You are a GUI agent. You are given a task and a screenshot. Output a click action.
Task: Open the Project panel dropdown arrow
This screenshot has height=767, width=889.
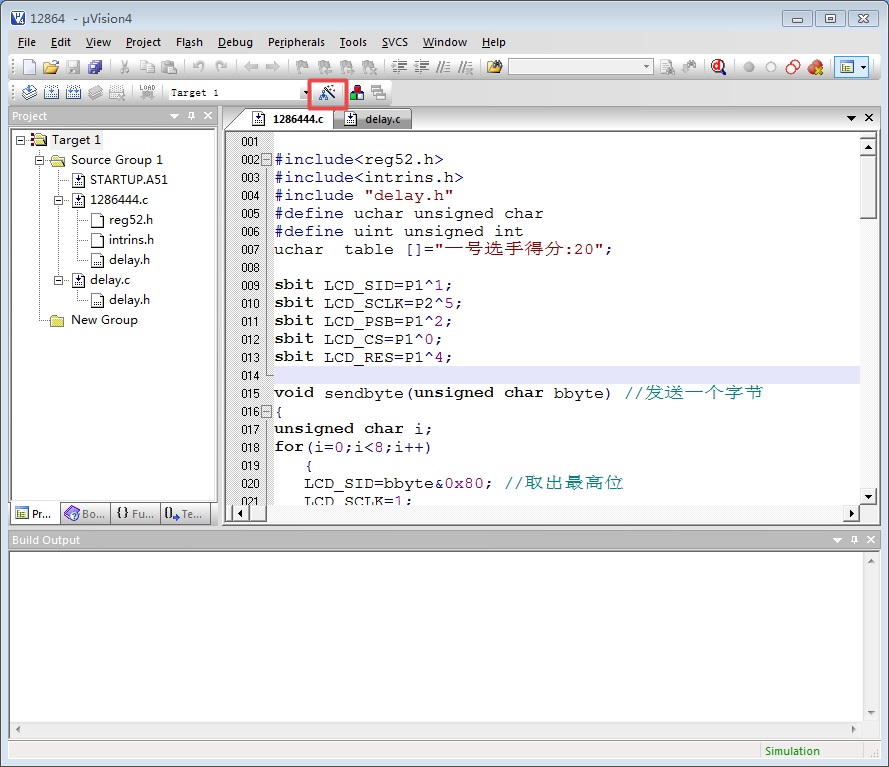point(175,116)
